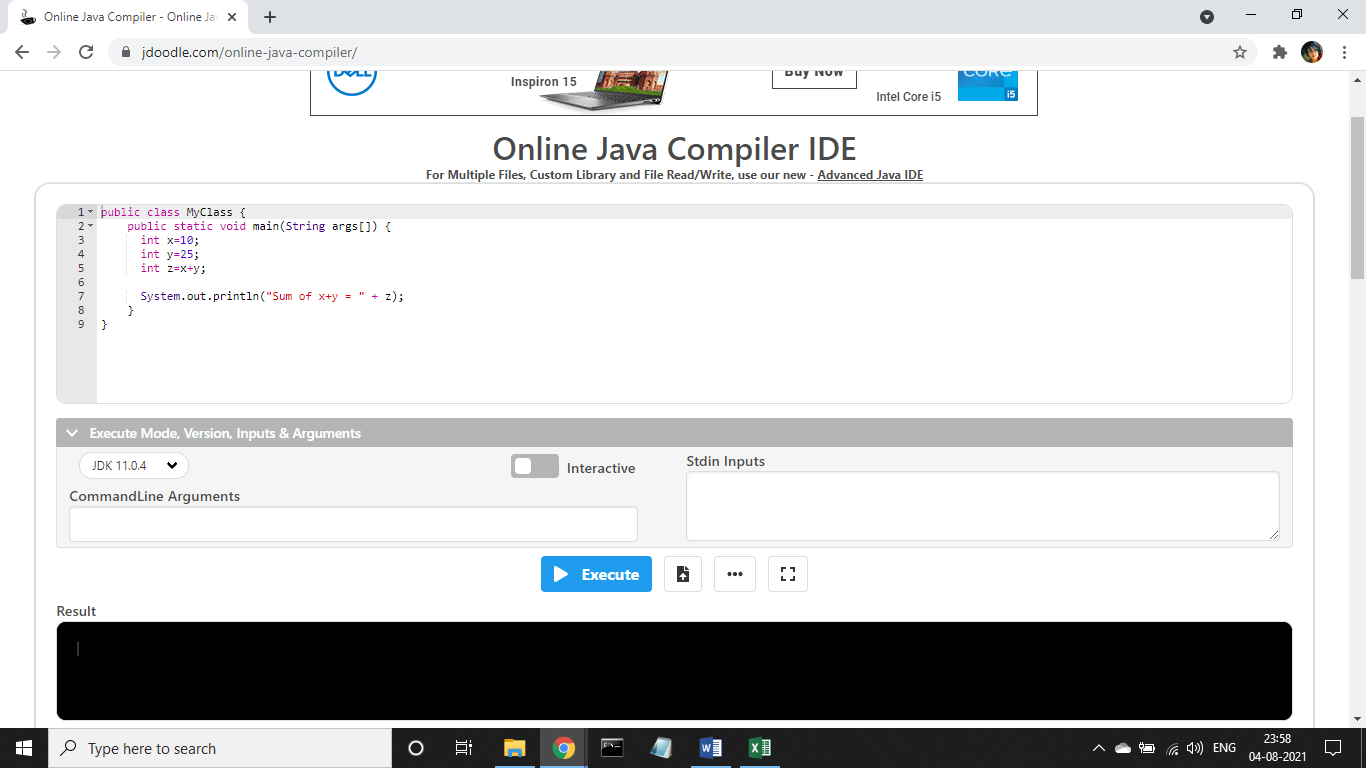Open the Notepad-style app on taskbar

(661, 748)
